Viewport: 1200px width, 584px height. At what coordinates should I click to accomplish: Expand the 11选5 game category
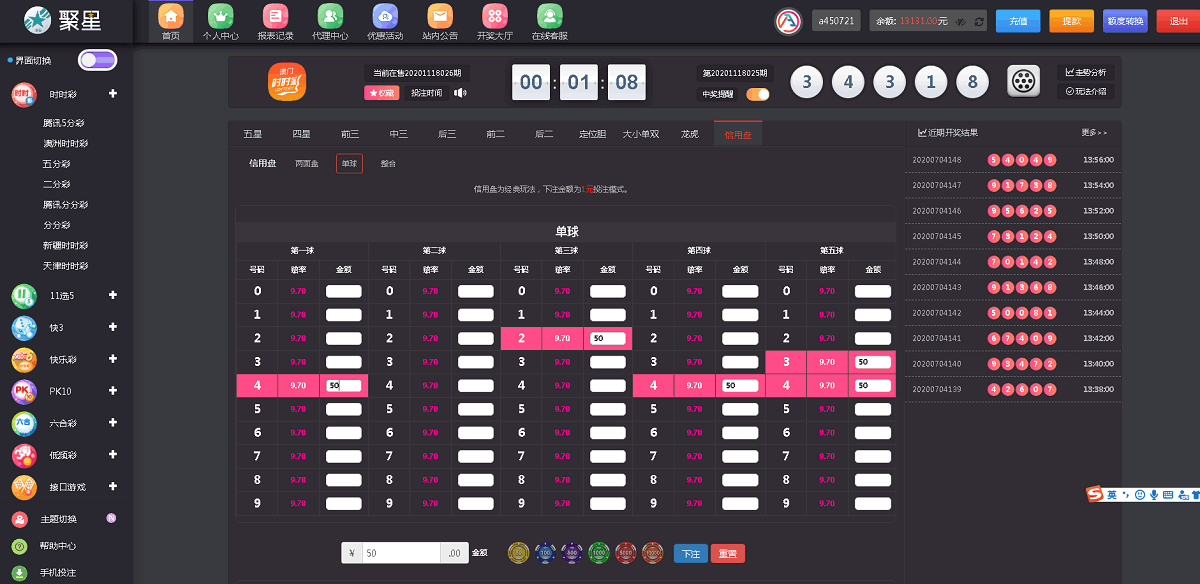tap(113, 295)
